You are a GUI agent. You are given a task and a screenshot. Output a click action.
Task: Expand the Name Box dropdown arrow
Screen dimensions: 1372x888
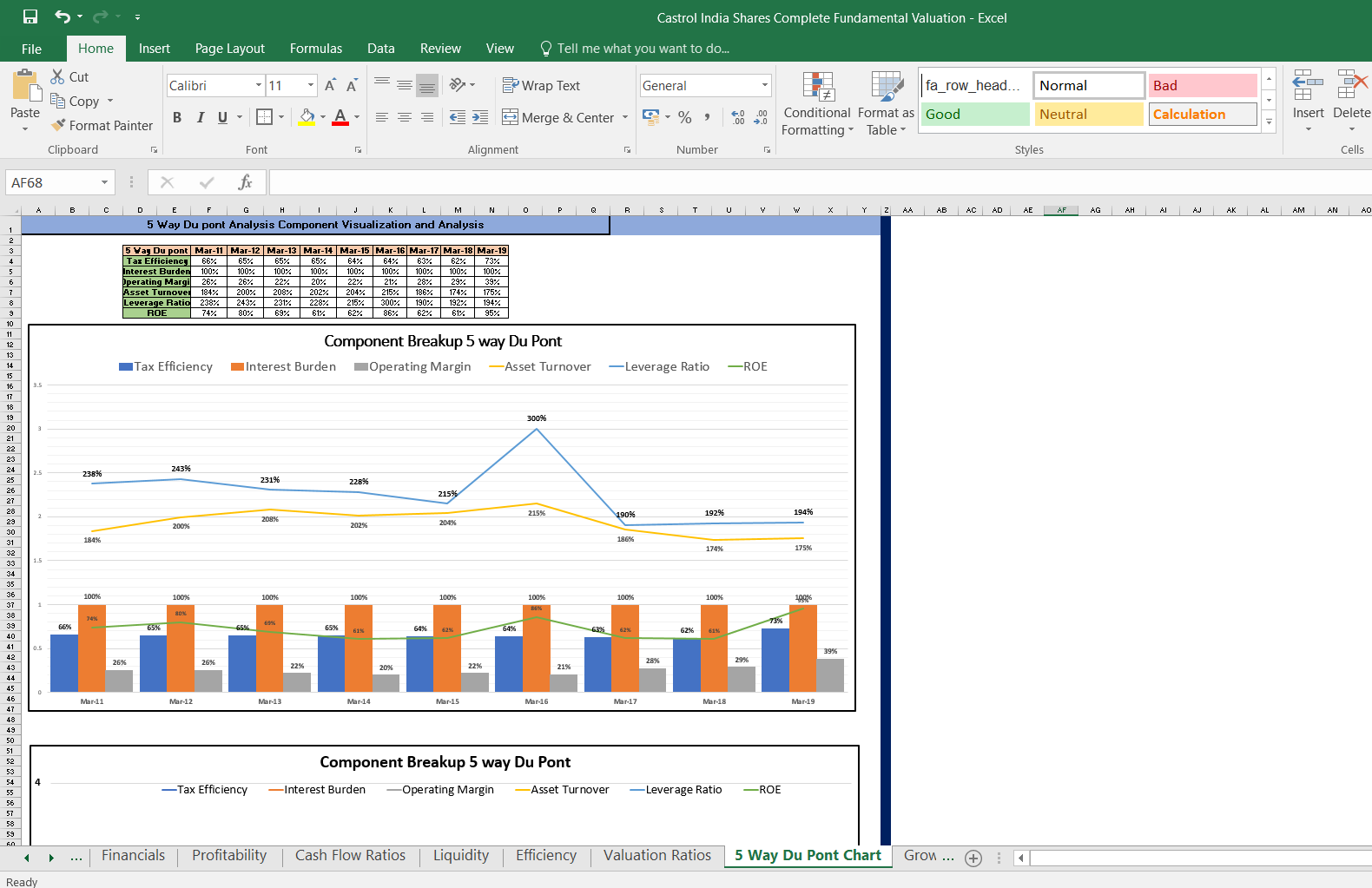click(104, 182)
